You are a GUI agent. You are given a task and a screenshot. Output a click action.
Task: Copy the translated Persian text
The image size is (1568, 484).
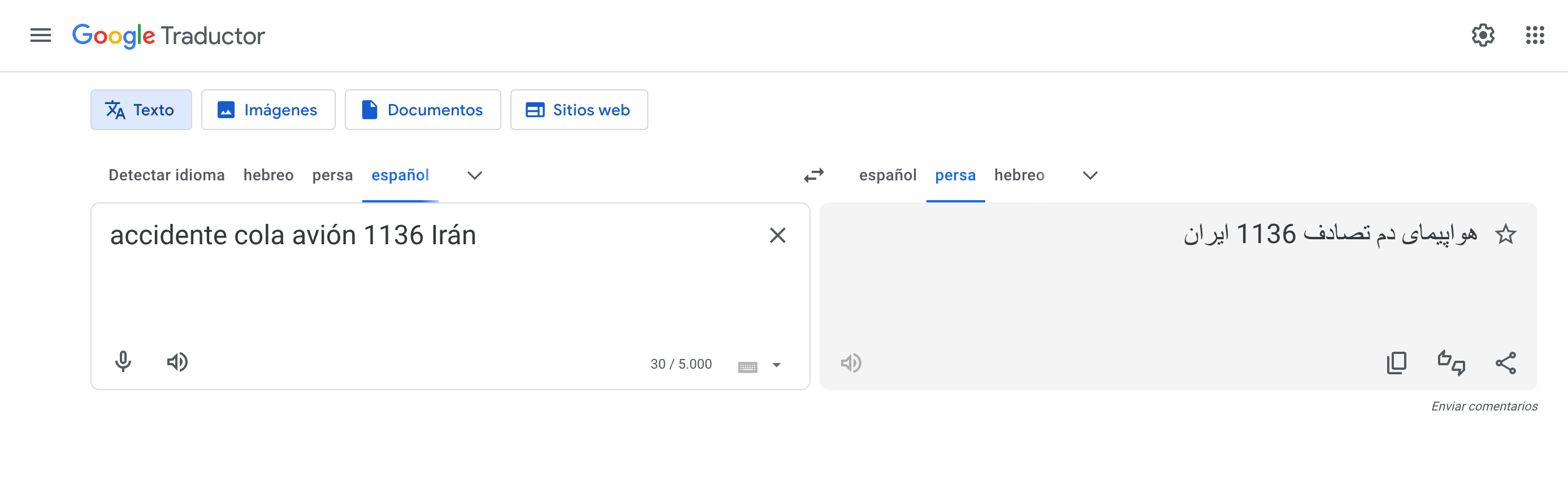[1396, 363]
